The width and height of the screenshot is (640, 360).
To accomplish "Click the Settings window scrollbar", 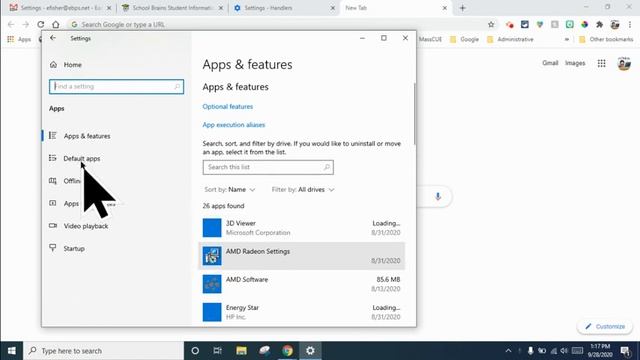I will [x=415, y=114].
